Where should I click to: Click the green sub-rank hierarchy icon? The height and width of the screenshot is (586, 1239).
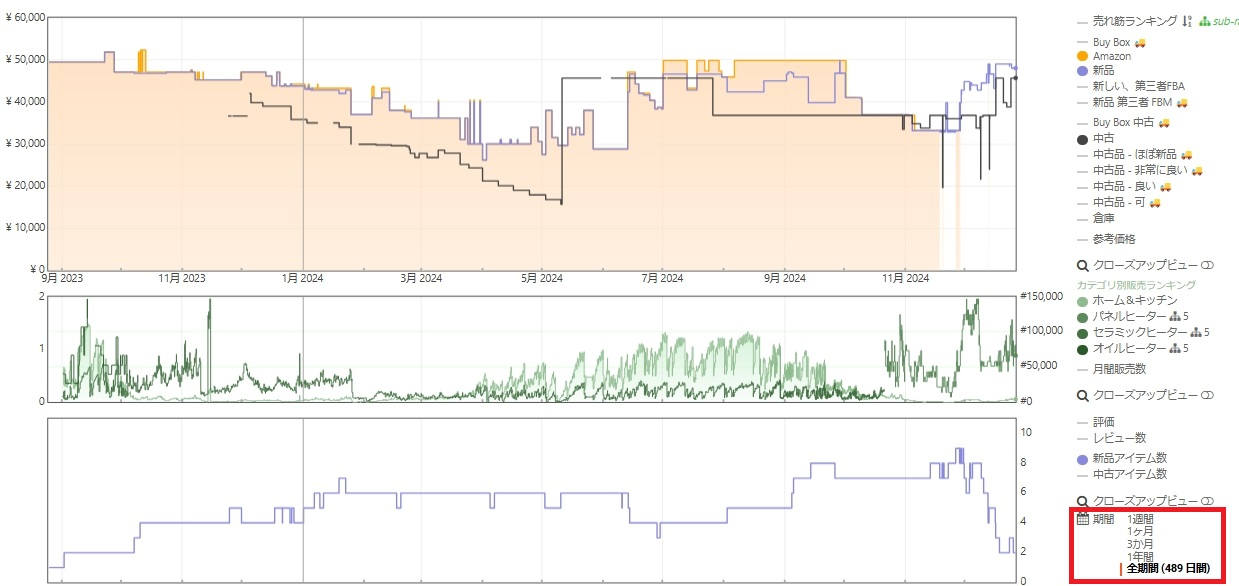pyautogui.click(x=1204, y=21)
